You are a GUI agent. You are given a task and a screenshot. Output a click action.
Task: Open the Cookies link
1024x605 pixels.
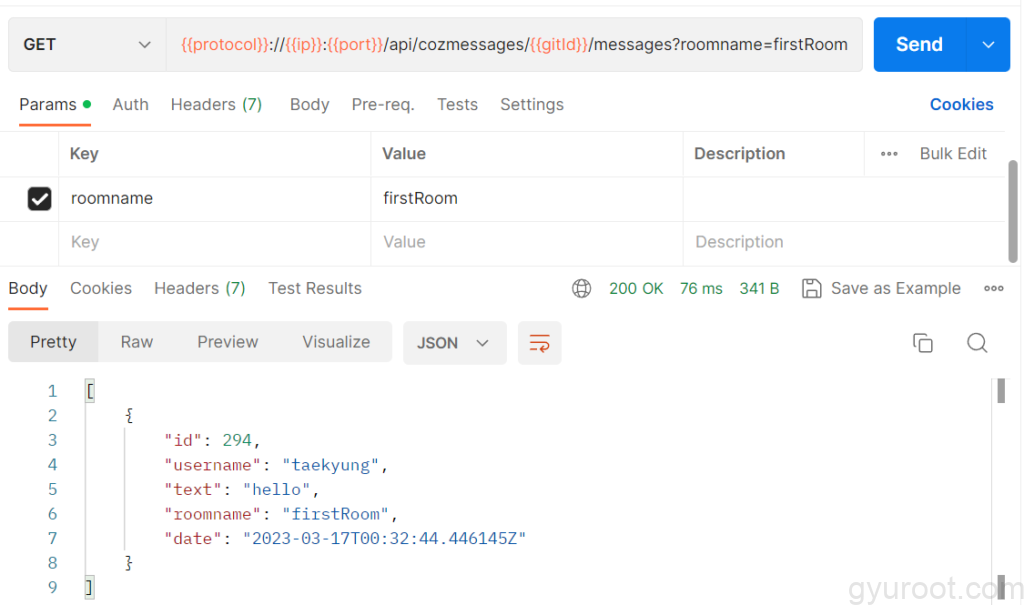click(961, 105)
